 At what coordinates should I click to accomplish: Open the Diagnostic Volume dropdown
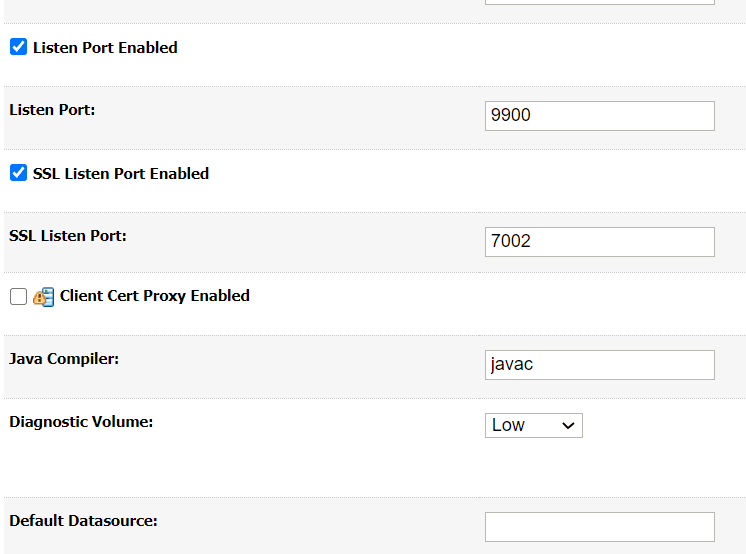533,425
